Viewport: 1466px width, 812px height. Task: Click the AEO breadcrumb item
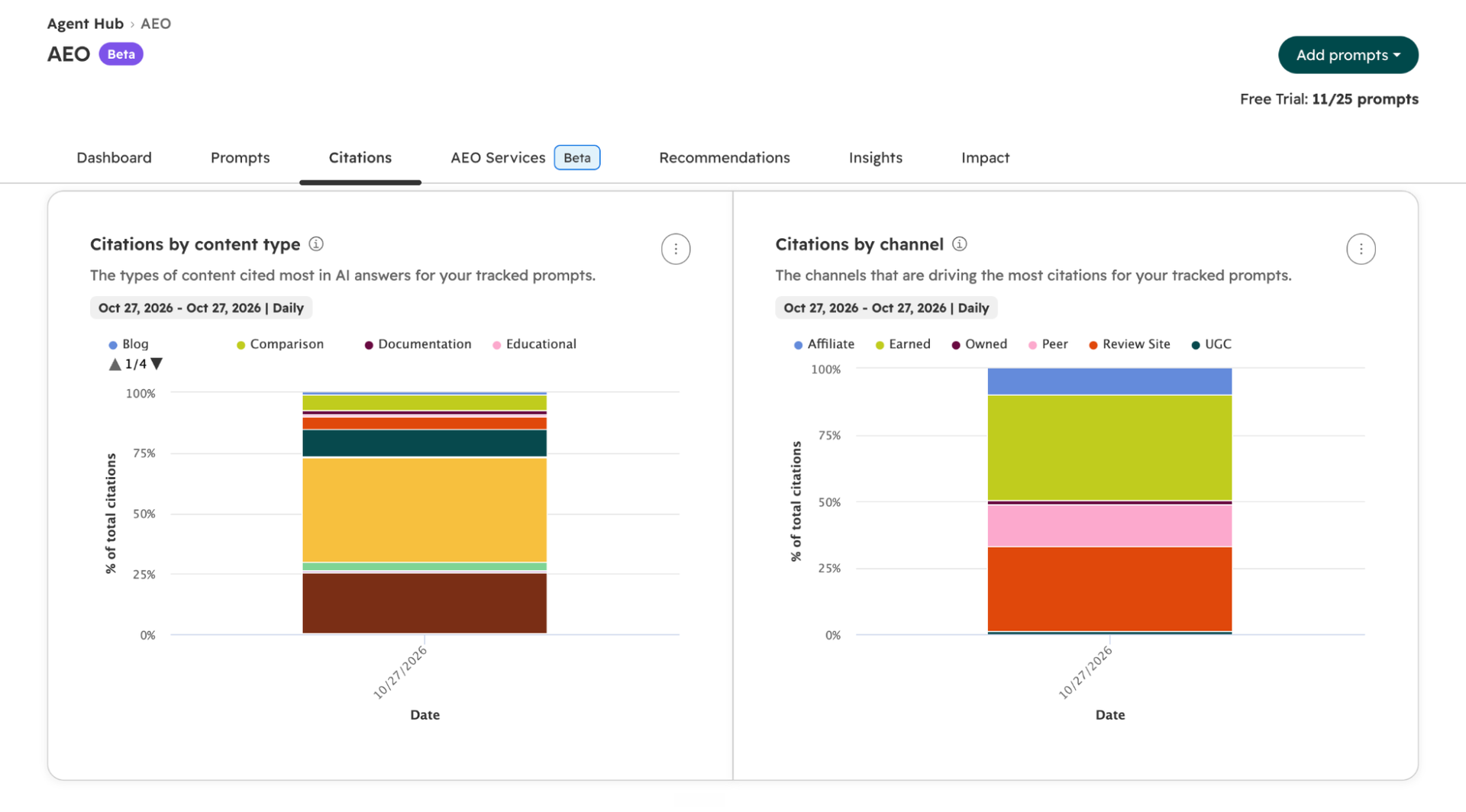click(x=156, y=24)
